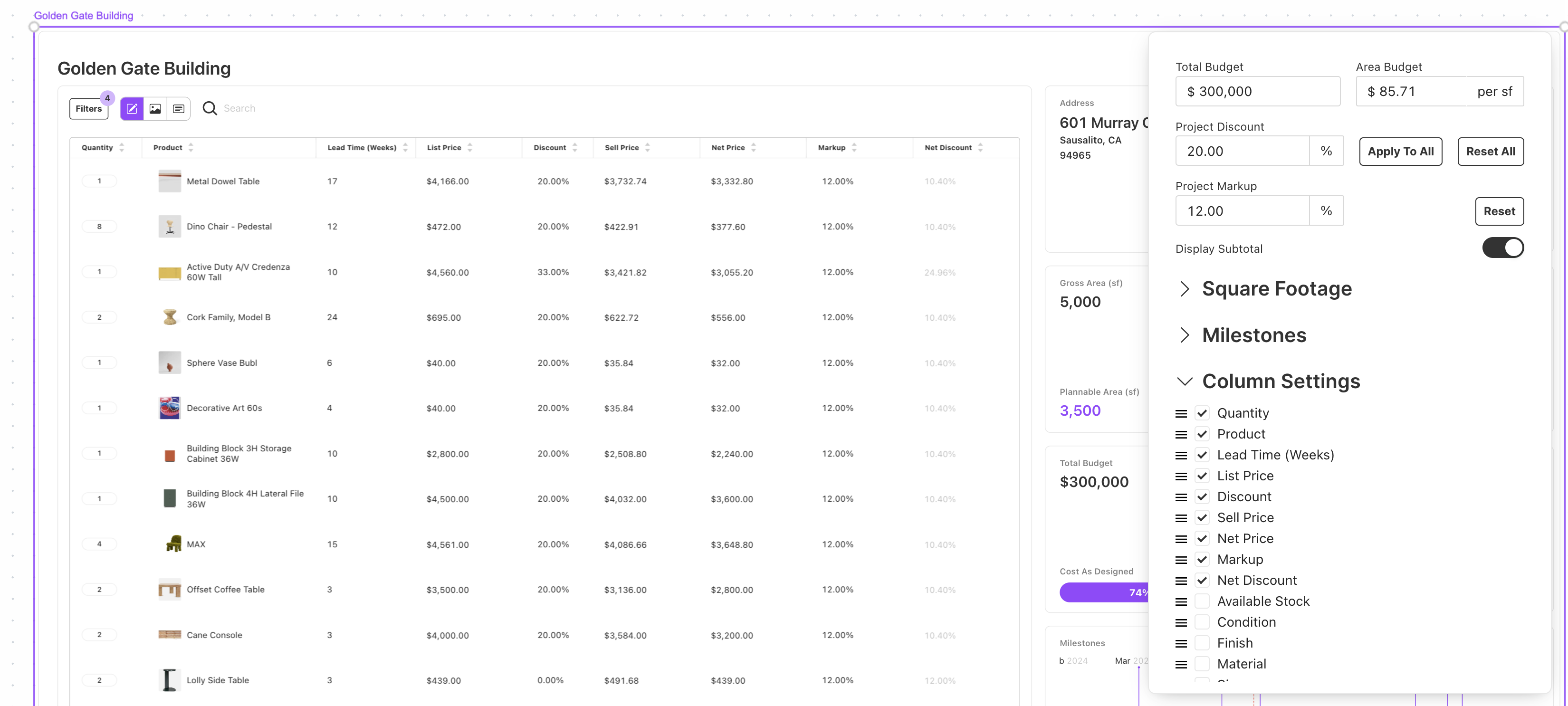Enable the Available Stock column checkbox
The width and height of the screenshot is (1568, 706).
tap(1202, 601)
